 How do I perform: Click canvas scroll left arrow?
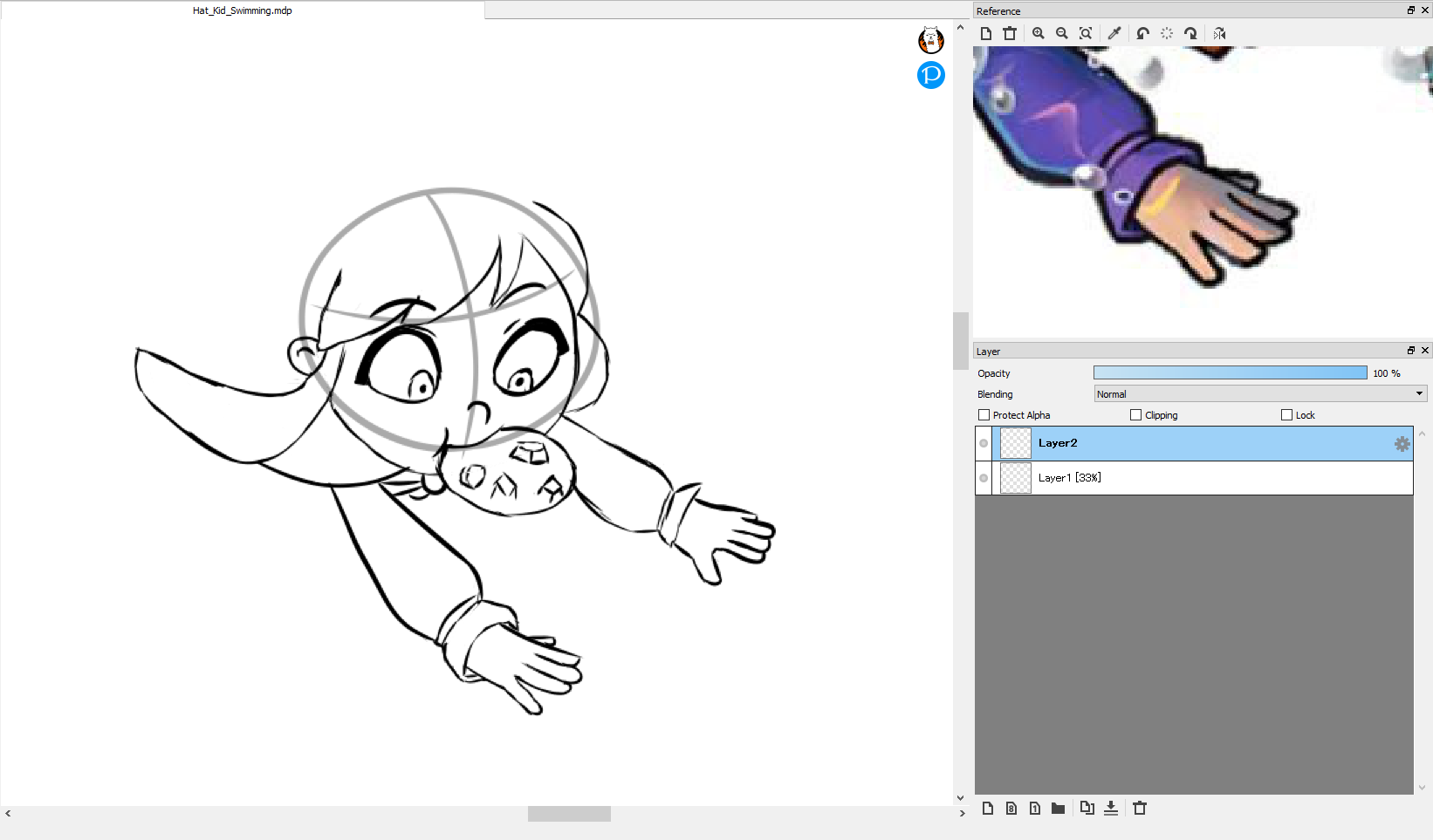(x=8, y=813)
